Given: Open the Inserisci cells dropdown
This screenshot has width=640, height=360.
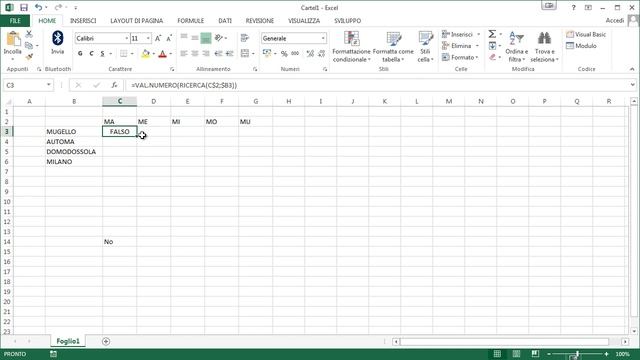Looking at the screenshot, I should [x=460, y=35].
